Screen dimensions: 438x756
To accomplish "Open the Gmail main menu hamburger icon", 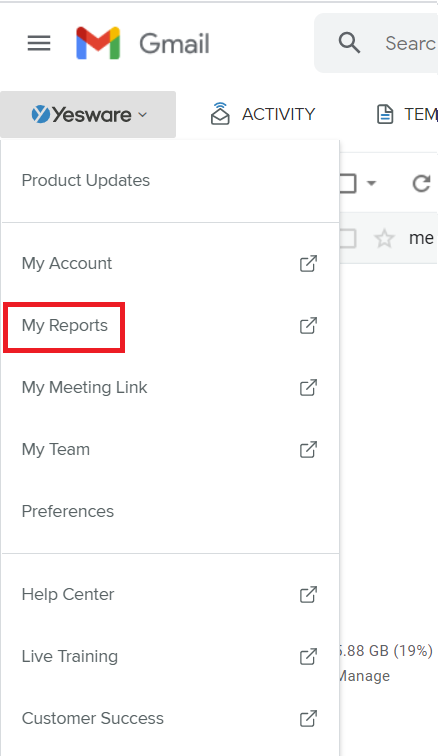I will point(39,43).
